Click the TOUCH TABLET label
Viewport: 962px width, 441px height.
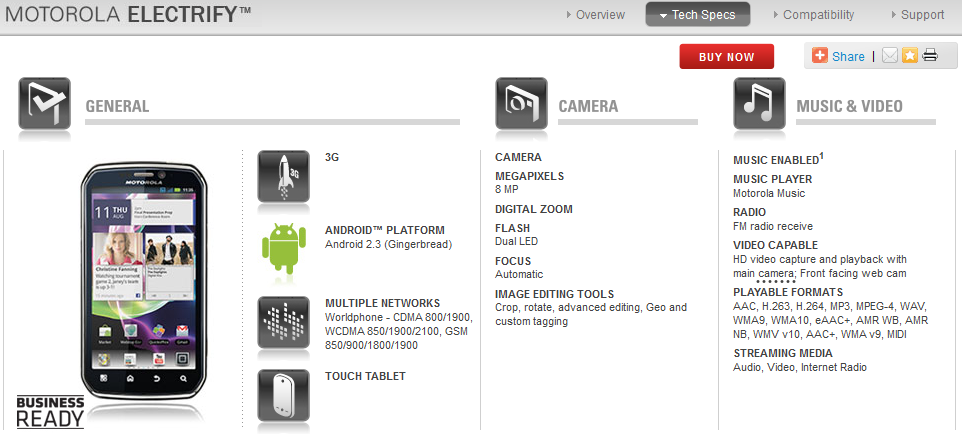click(365, 376)
